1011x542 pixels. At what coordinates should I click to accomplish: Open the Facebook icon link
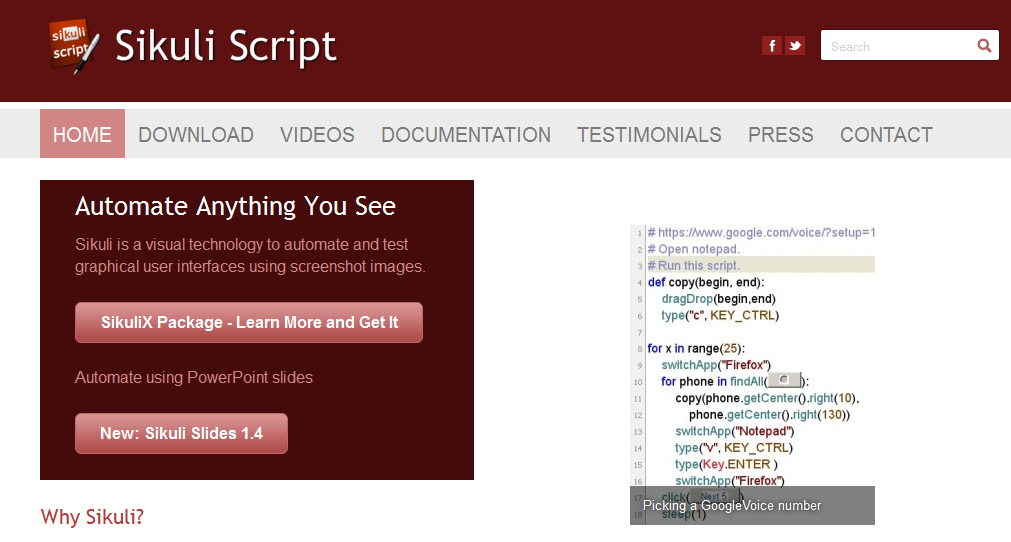[772, 46]
